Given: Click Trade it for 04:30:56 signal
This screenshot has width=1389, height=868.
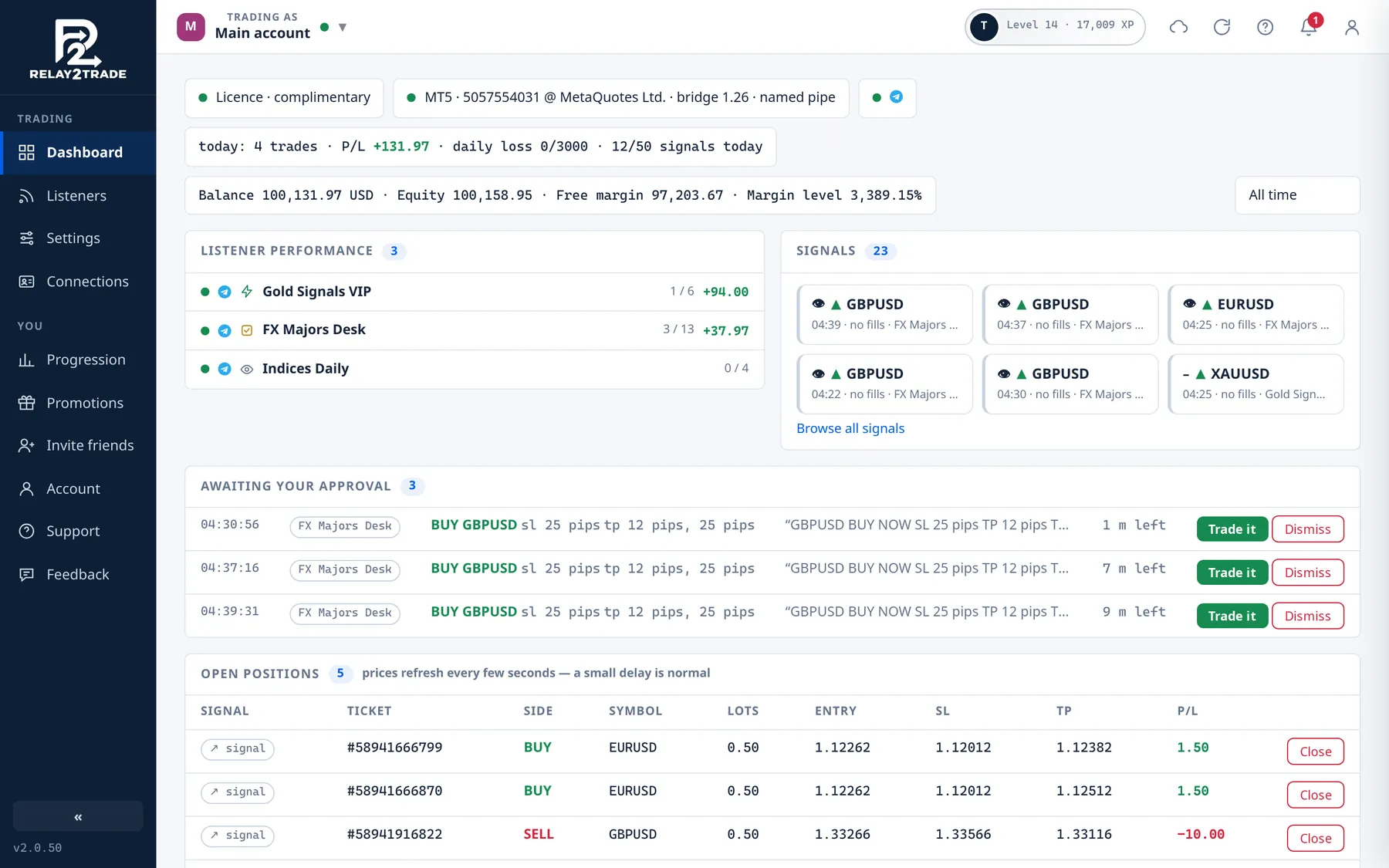Looking at the screenshot, I should pos(1232,529).
